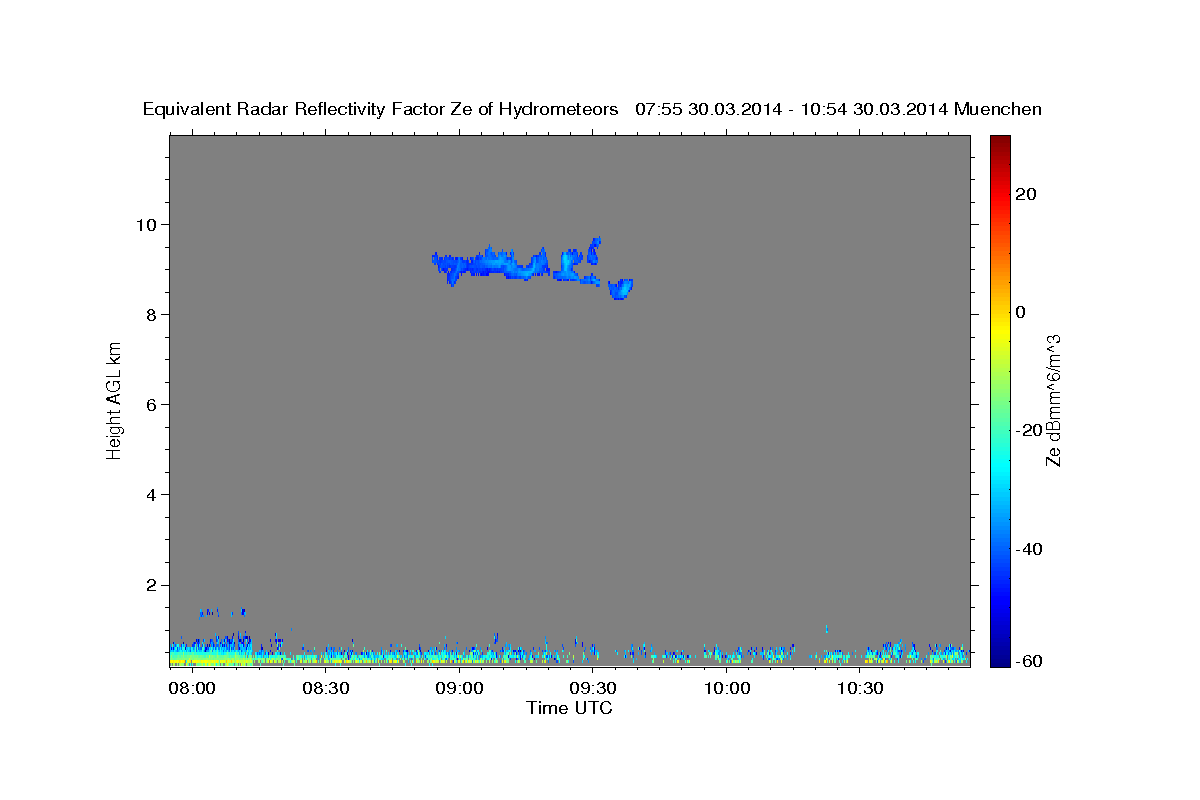The image size is (1200, 800).
Task: Click the '09:00' time tick label
Action: (x=459, y=689)
